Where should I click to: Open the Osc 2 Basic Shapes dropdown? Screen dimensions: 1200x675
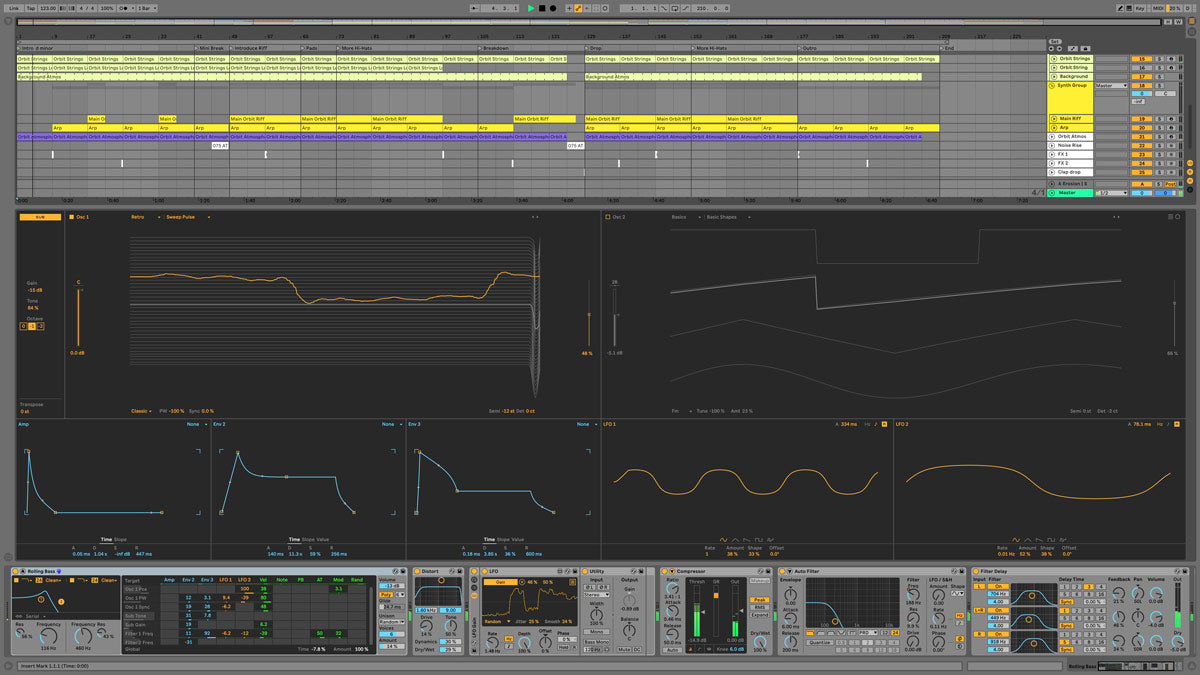point(720,216)
